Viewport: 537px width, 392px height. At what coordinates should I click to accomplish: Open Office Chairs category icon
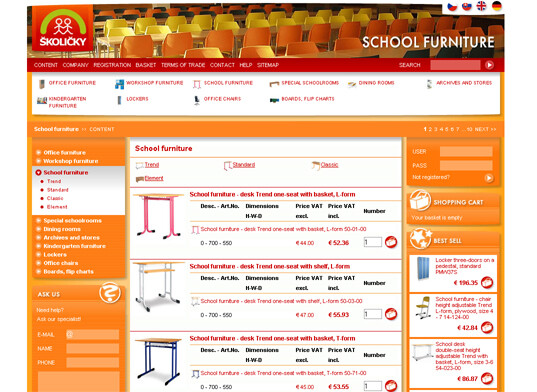(197, 100)
